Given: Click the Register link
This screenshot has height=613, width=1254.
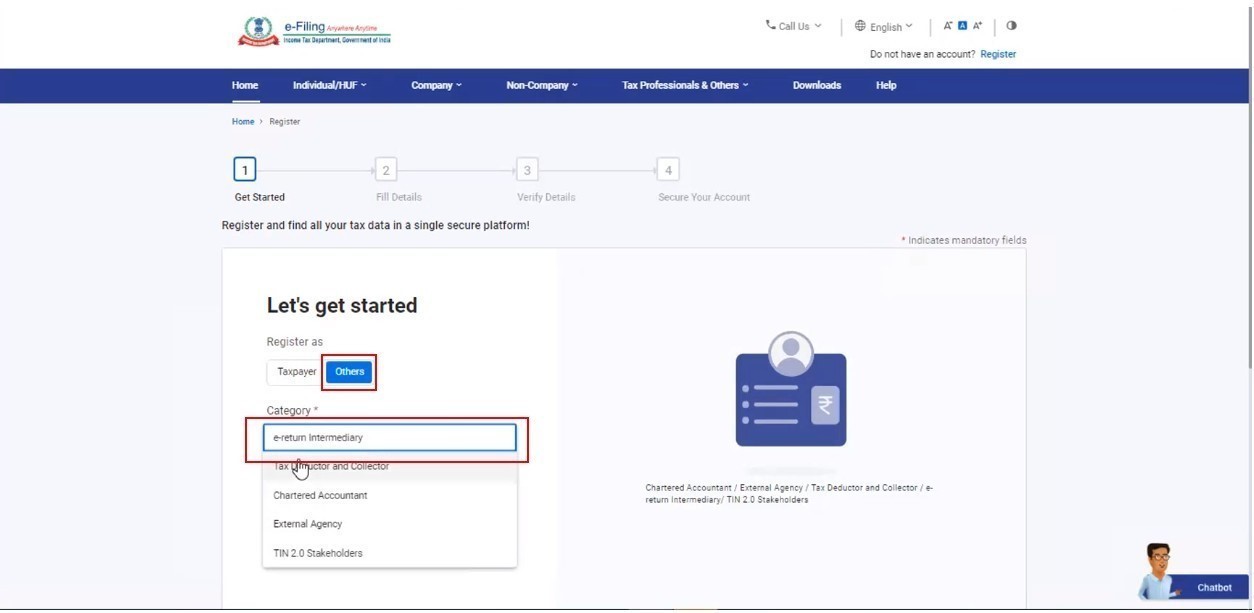Looking at the screenshot, I should tap(998, 55).
